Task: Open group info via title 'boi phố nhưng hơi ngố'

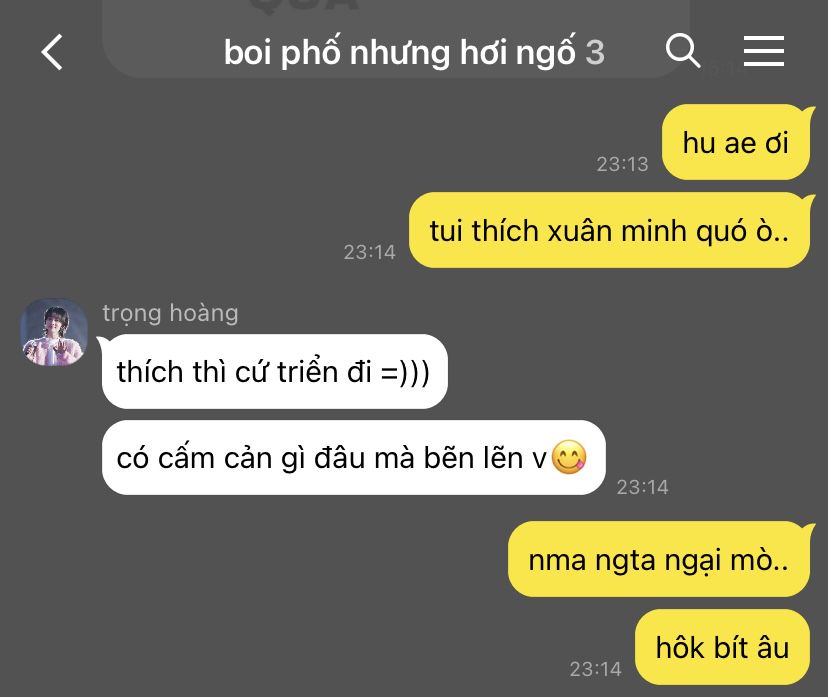Action: [x=400, y=52]
